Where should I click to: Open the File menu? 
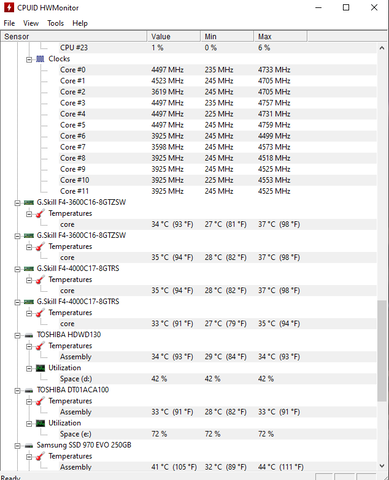[x=9, y=23]
